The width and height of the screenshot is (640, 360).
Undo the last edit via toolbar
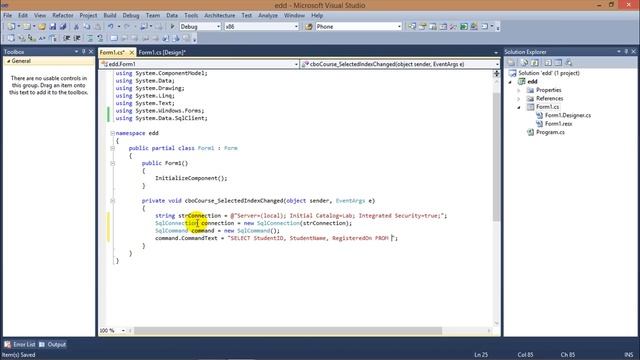click(x=111, y=27)
